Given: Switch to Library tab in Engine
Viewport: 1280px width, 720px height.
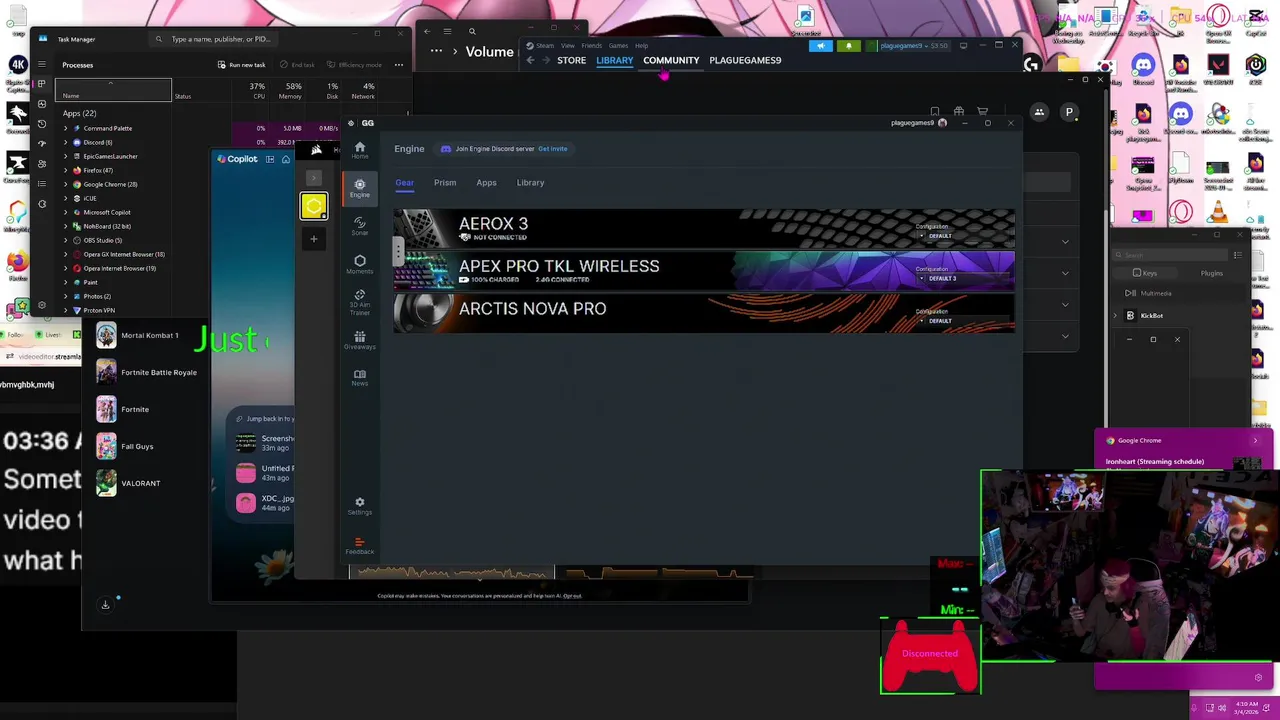Looking at the screenshot, I should coord(530,183).
